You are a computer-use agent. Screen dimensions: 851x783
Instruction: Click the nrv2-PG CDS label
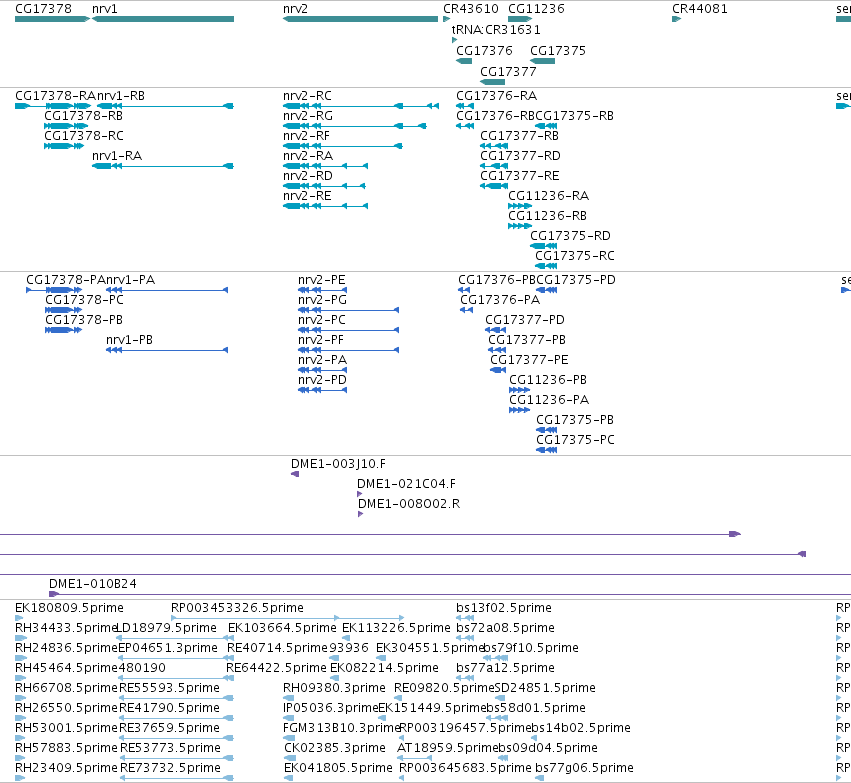[322, 300]
